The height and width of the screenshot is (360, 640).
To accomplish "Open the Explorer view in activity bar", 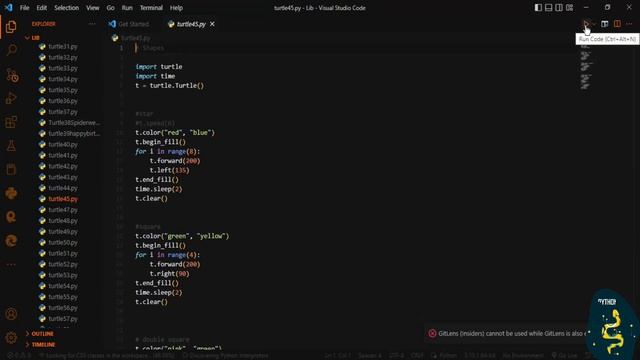I will 11,27.
